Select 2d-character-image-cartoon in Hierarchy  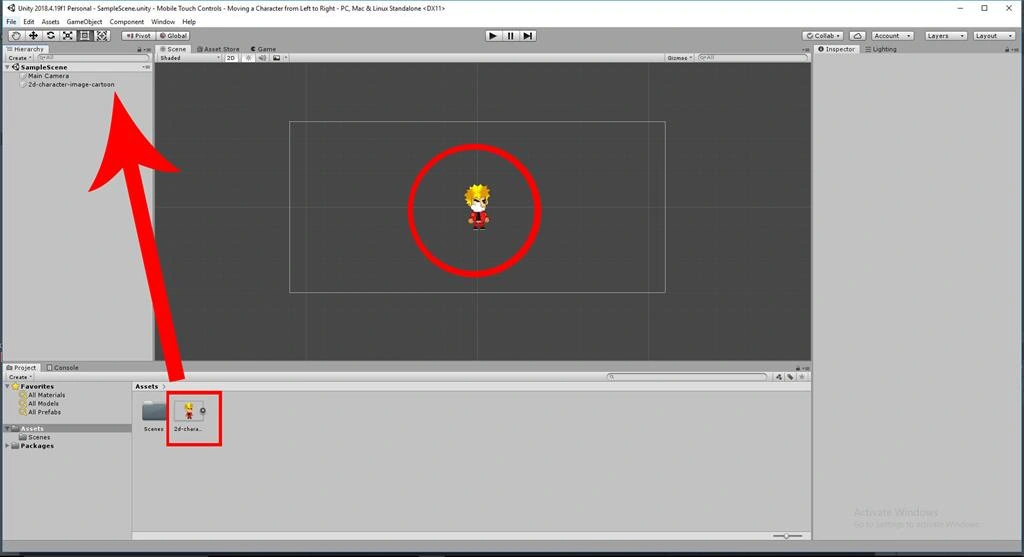click(67, 84)
